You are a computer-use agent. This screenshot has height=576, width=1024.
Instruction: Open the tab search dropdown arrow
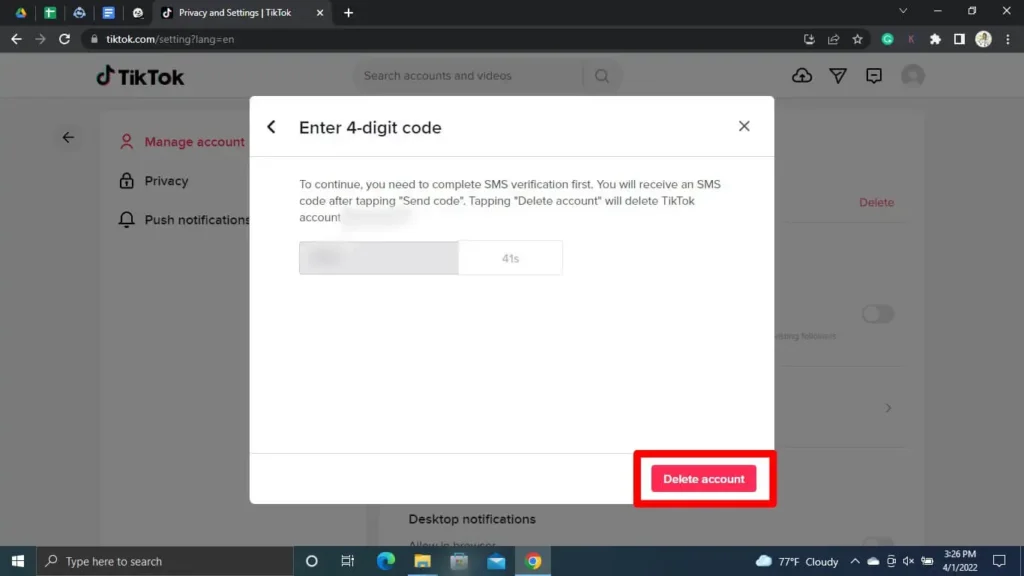click(903, 11)
